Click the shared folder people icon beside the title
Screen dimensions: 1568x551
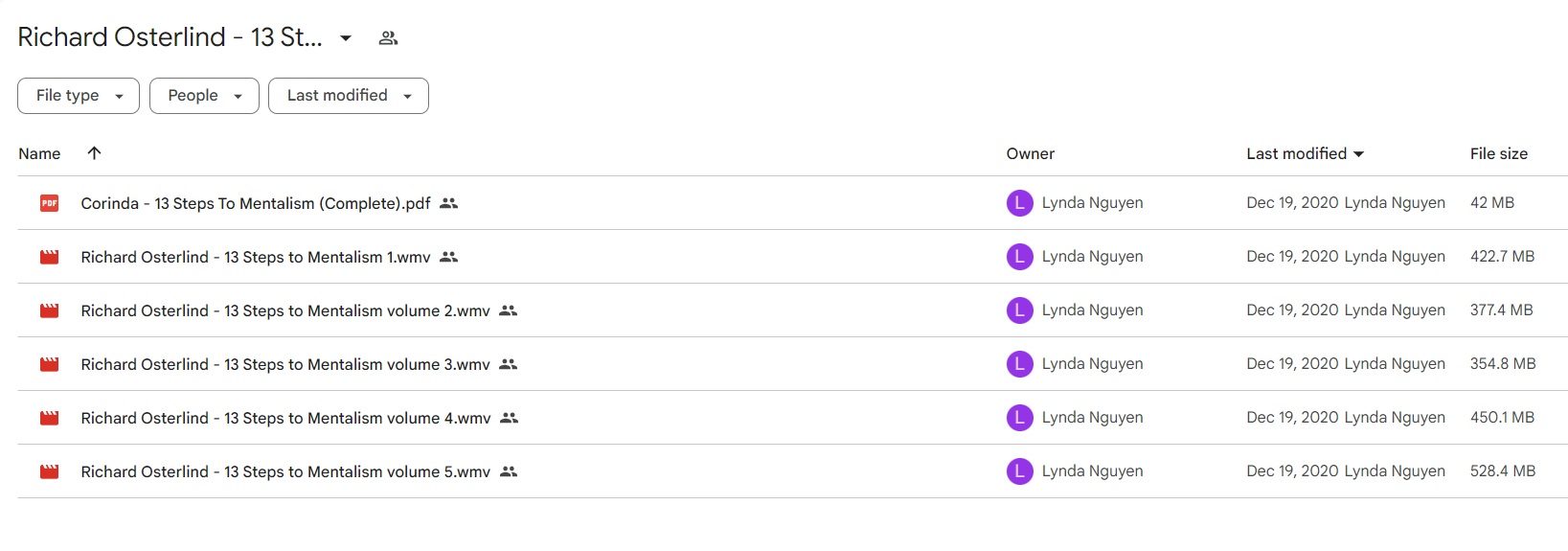point(388,38)
